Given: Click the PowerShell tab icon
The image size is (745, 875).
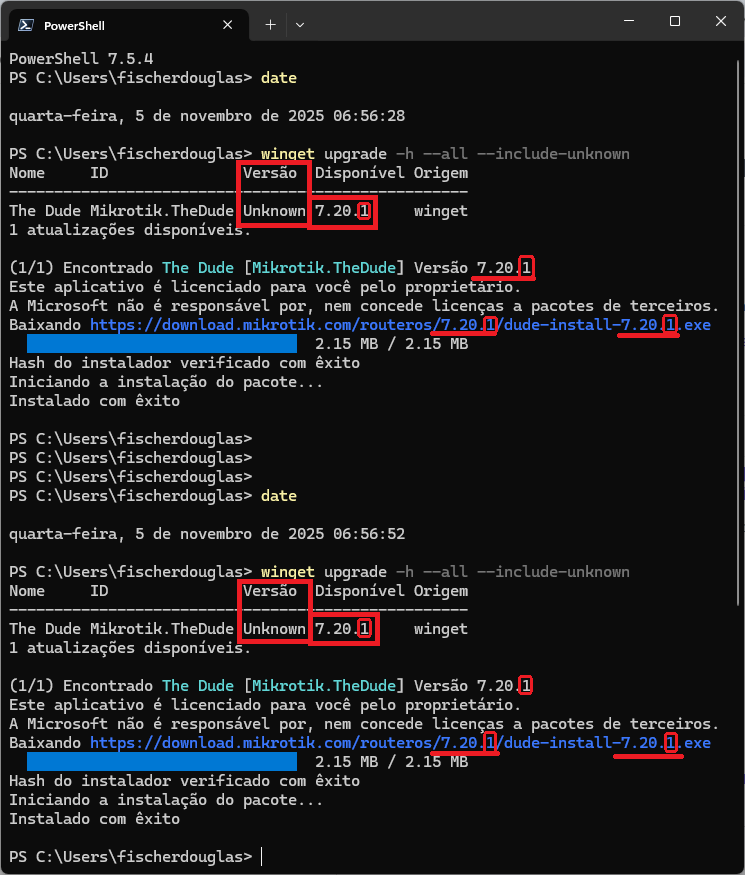Looking at the screenshot, I should pyautogui.click(x=26, y=25).
